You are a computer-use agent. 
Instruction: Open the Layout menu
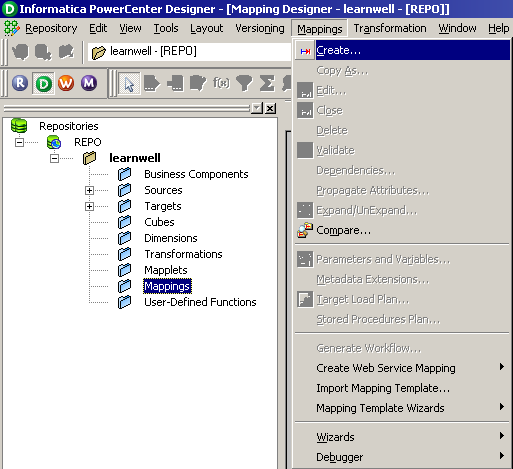pos(206,28)
